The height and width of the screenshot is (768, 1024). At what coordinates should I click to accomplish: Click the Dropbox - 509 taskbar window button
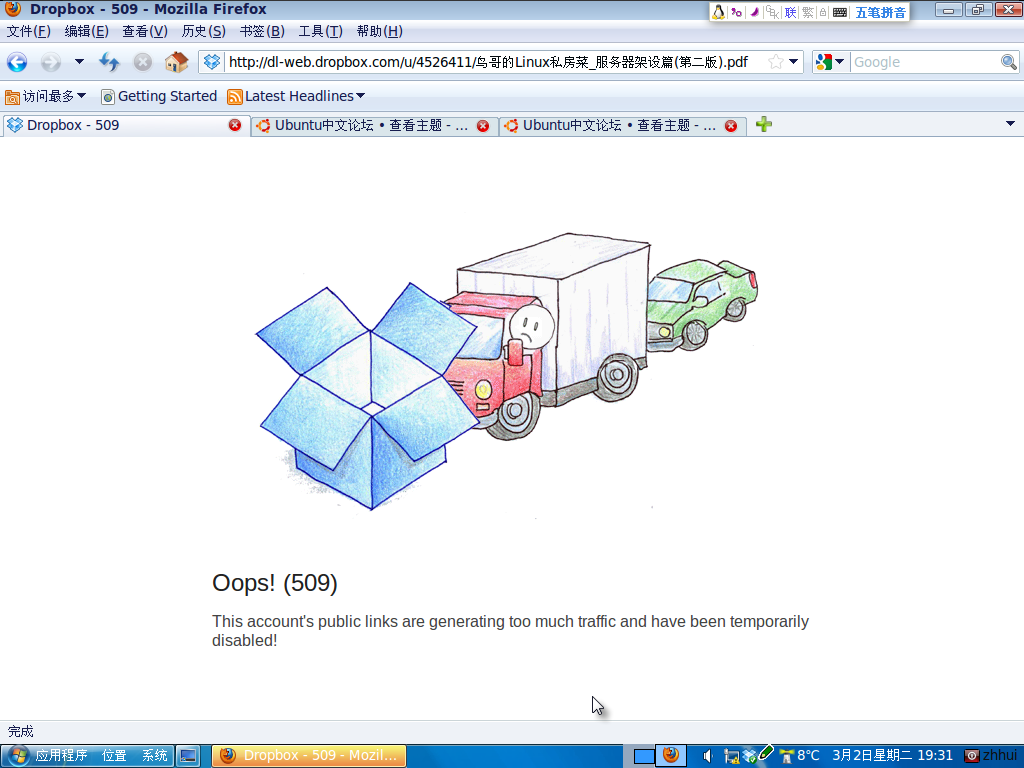click(x=309, y=756)
